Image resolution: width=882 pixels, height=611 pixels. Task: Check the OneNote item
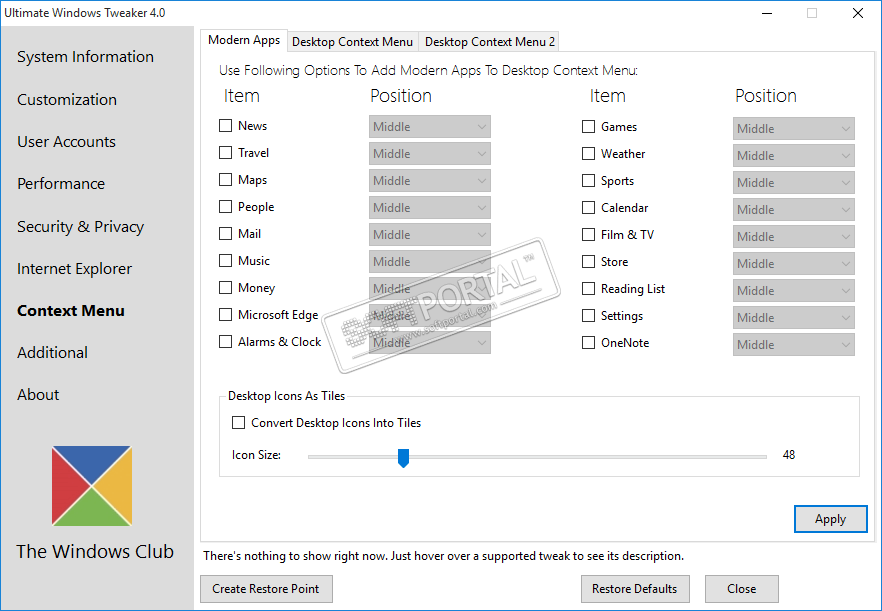click(588, 343)
